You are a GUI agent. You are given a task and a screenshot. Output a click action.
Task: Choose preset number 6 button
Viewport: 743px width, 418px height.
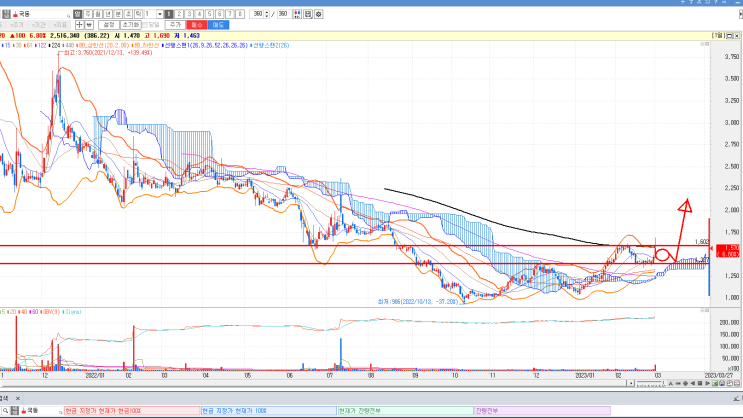point(219,14)
